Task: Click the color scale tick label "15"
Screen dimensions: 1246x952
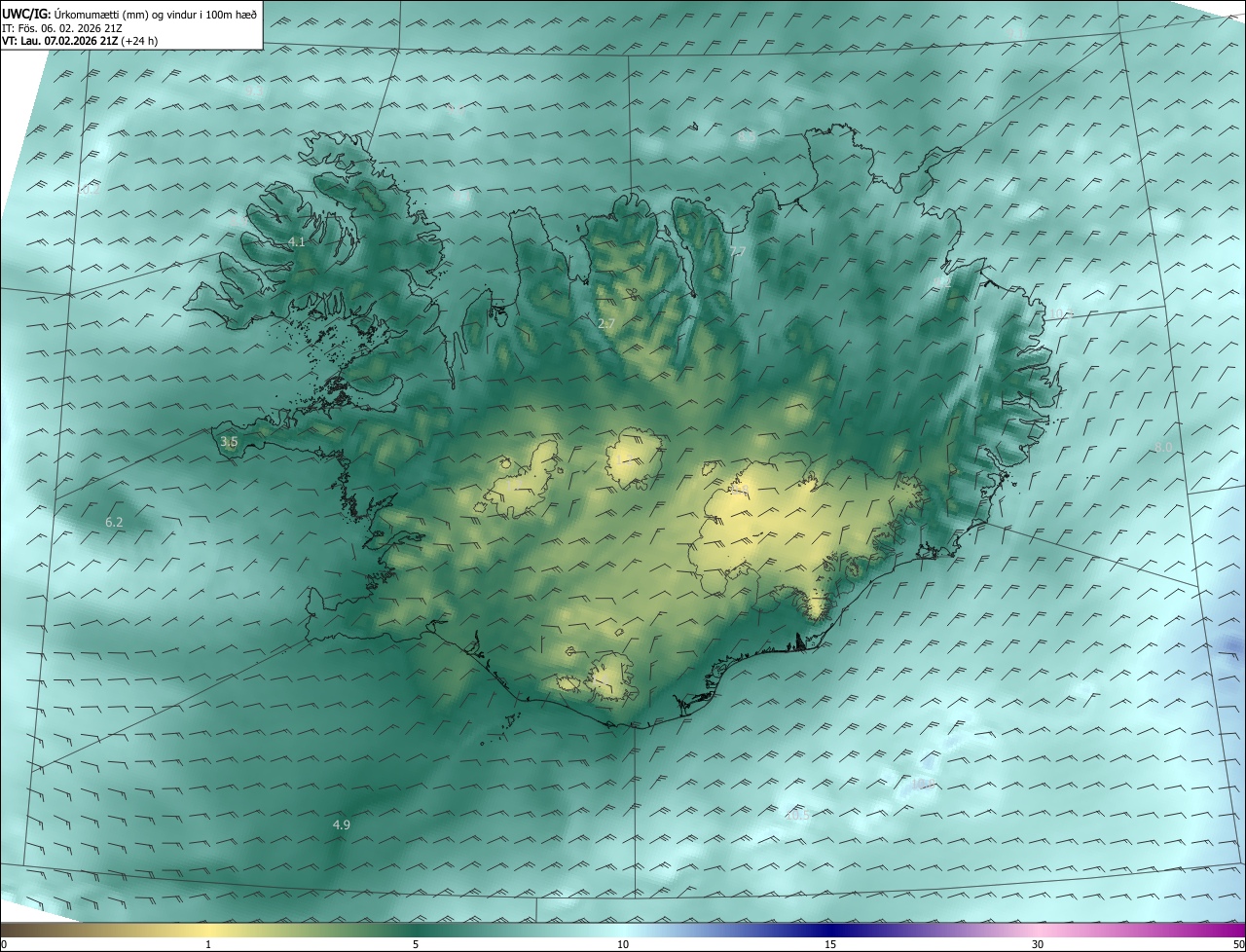Action: pos(830,945)
